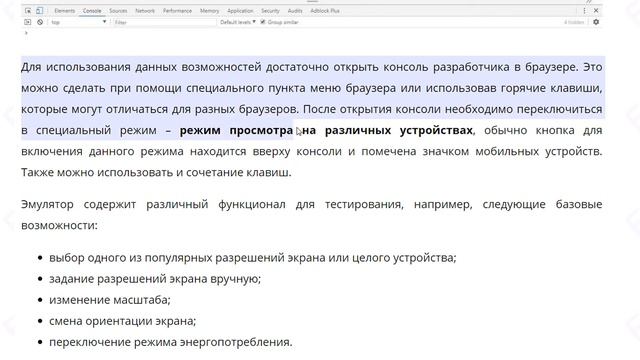Click list item 'изменение масштаба'
640x360 pixels.
110,300
